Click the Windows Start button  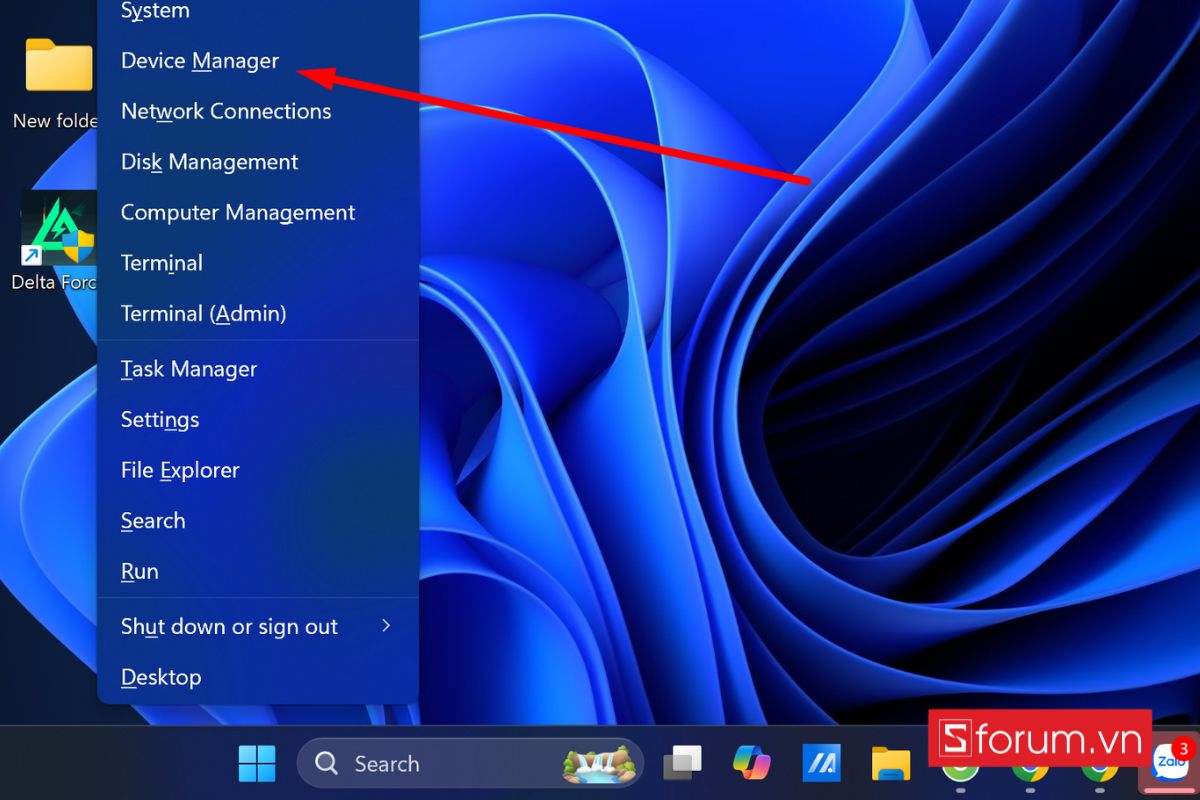coord(257,764)
